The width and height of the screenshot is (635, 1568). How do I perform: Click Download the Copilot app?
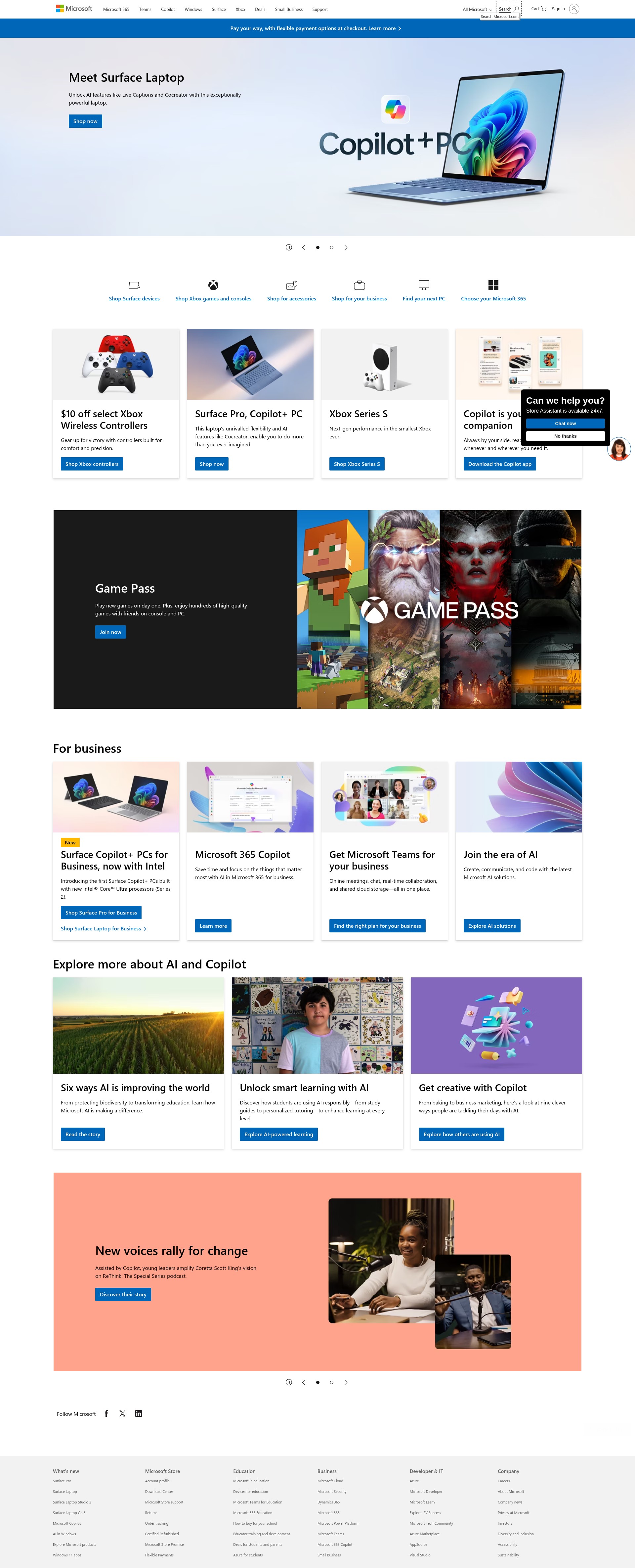click(499, 464)
